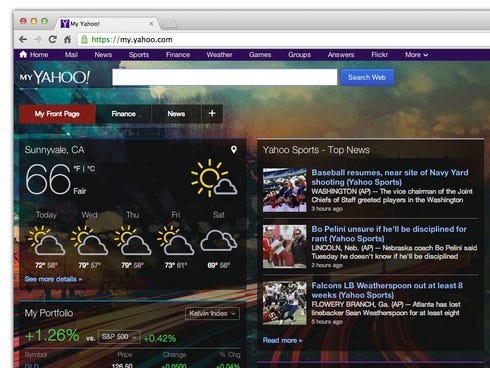Open the Kelvin Index dropdown
The image size is (490, 368).
(x=212, y=313)
